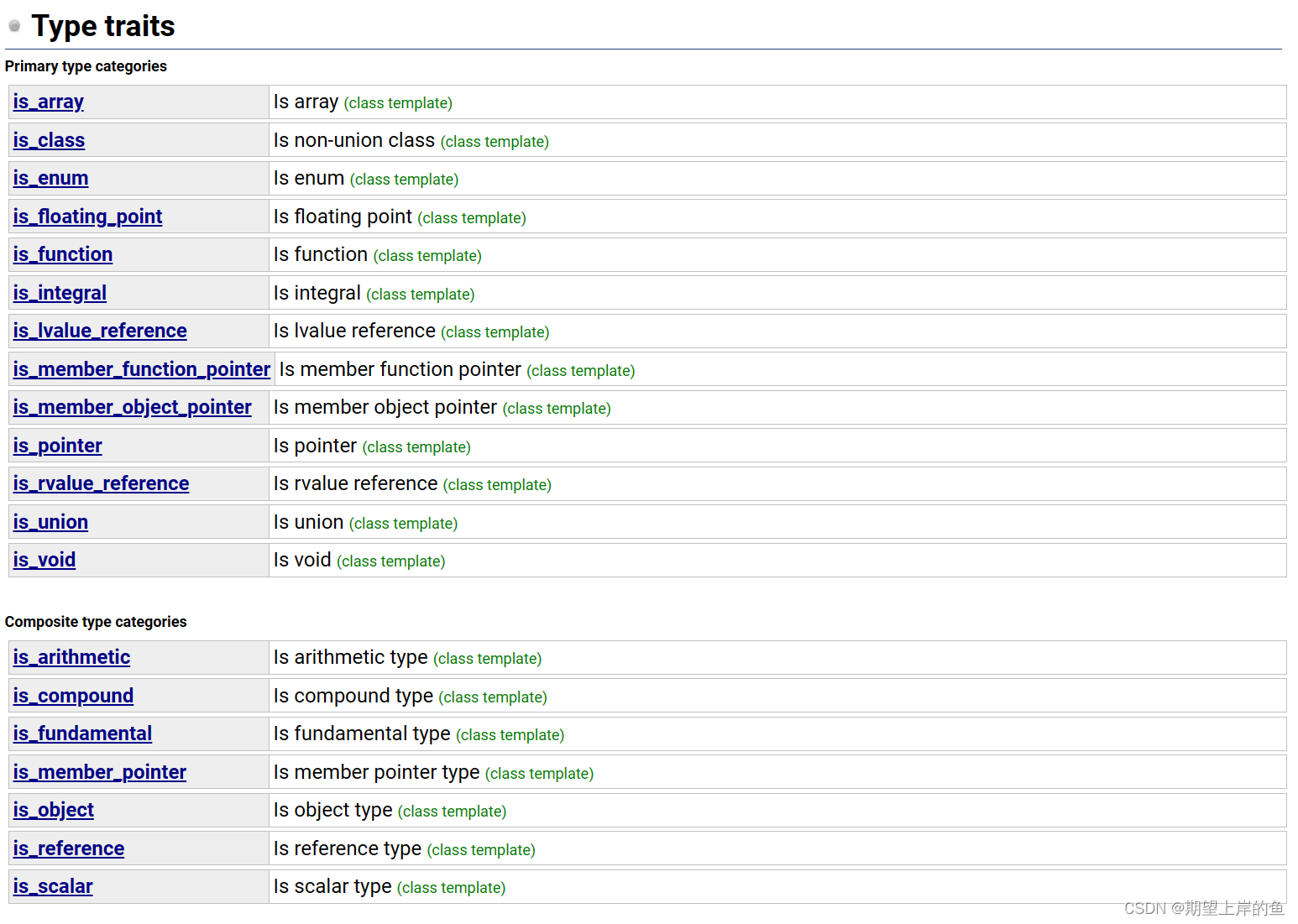This screenshot has height=924, width=1298.
Task: Follow the is_enum link
Action: coord(50,179)
